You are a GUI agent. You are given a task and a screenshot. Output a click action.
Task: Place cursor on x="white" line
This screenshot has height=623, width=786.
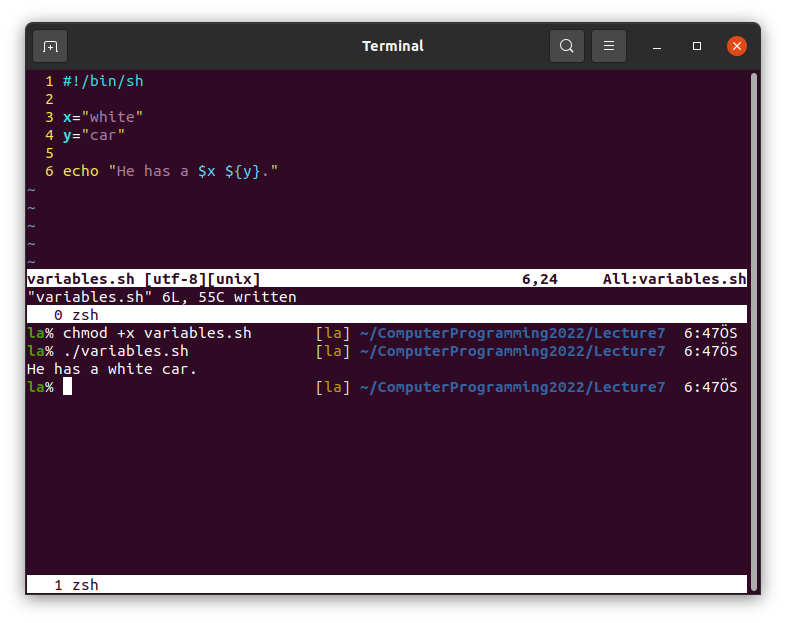(x=103, y=117)
